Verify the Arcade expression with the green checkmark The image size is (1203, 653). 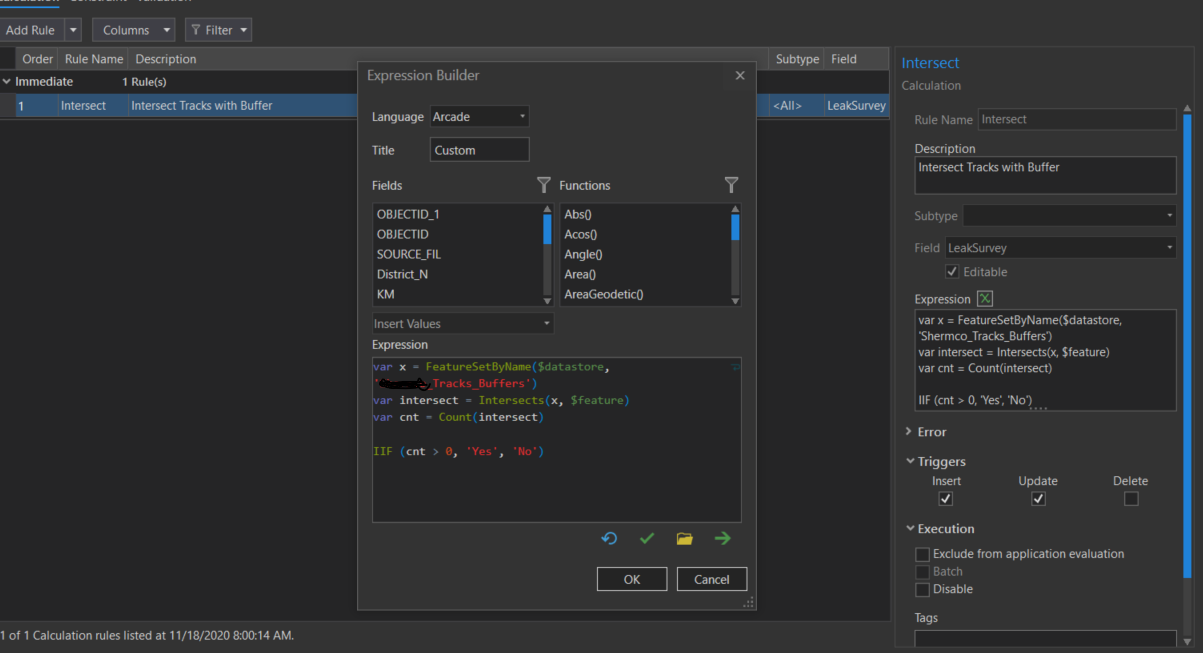pyautogui.click(x=646, y=538)
